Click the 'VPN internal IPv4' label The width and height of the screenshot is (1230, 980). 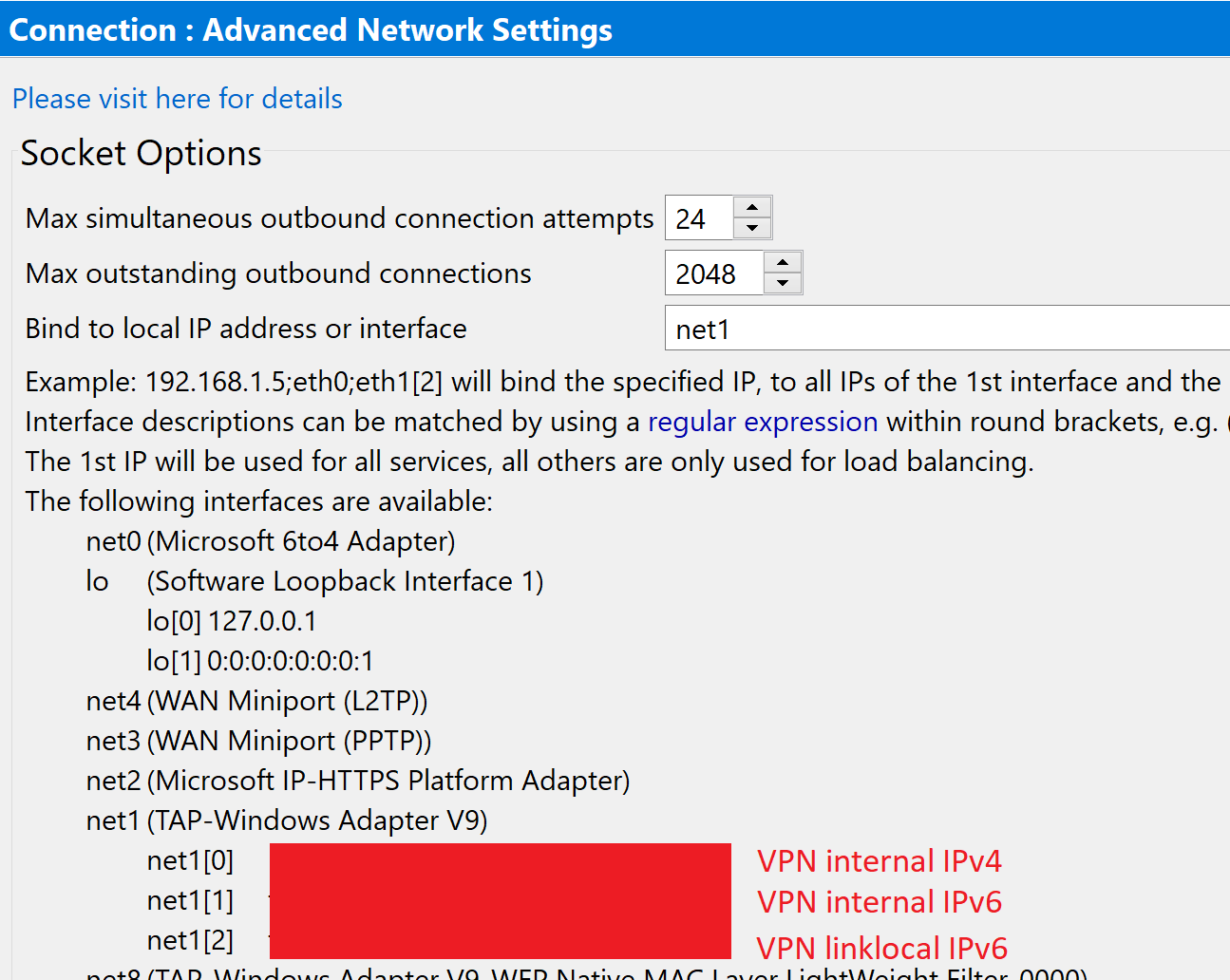(880, 860)
